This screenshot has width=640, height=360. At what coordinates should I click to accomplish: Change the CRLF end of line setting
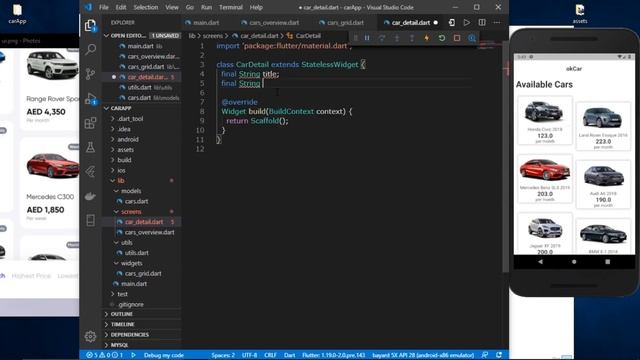click(x=271, y=355)
